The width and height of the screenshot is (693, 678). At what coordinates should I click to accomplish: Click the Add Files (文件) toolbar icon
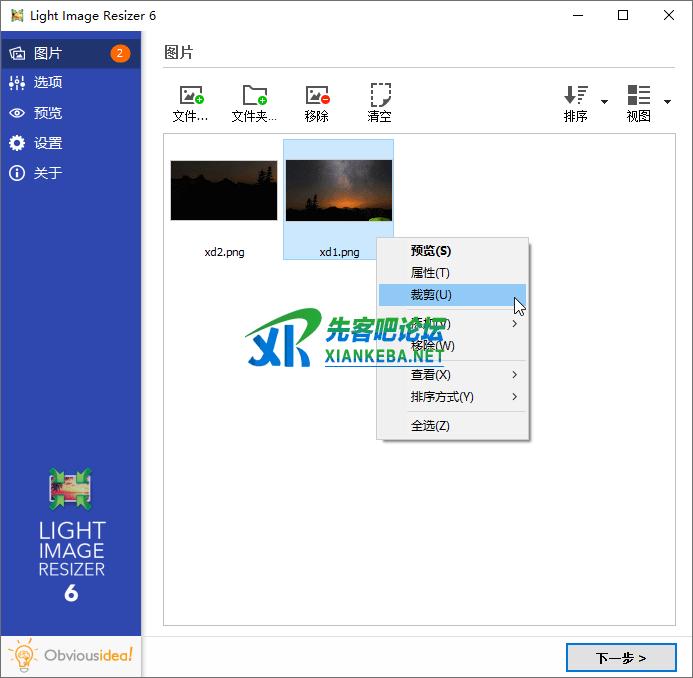(190, 103)
